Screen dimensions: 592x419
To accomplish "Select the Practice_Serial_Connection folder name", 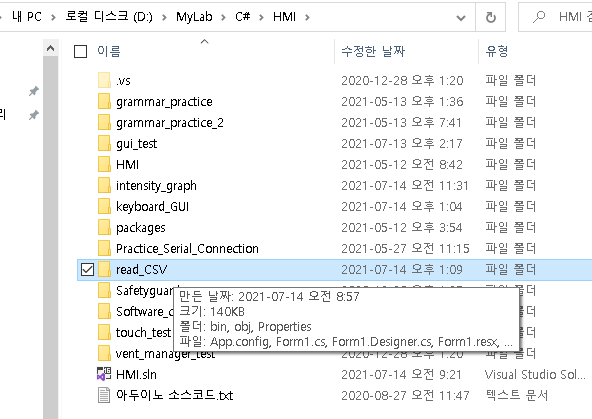I will pos(187,249).
